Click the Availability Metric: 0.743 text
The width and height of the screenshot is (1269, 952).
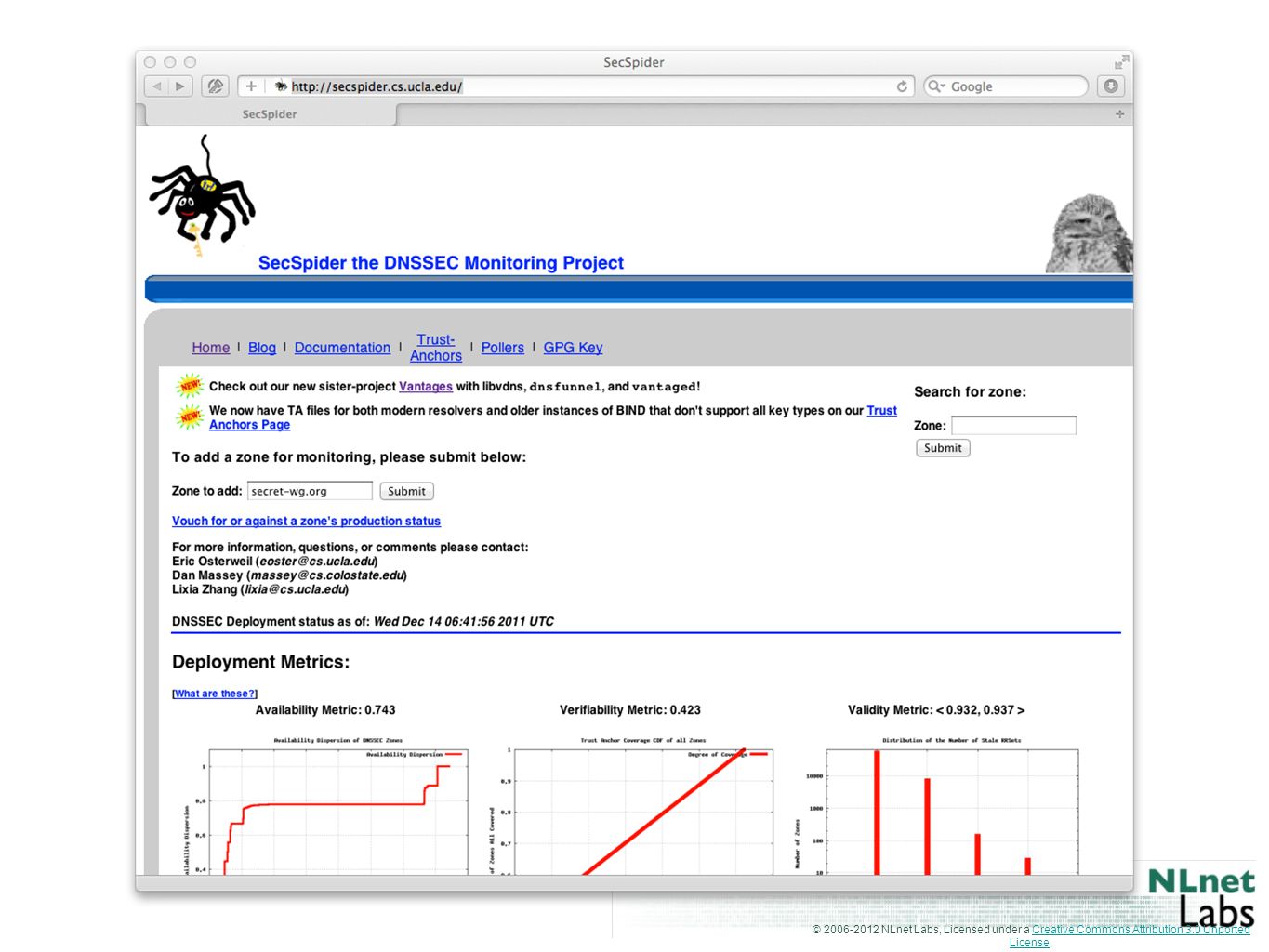(325, 710)
